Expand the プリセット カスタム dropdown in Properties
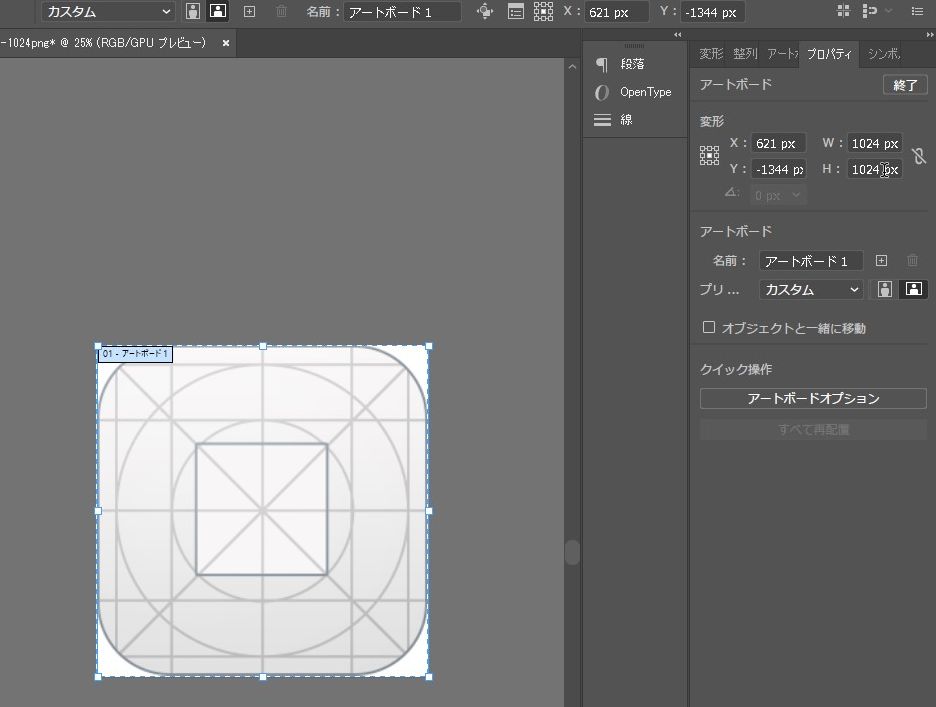 [811, 289]
